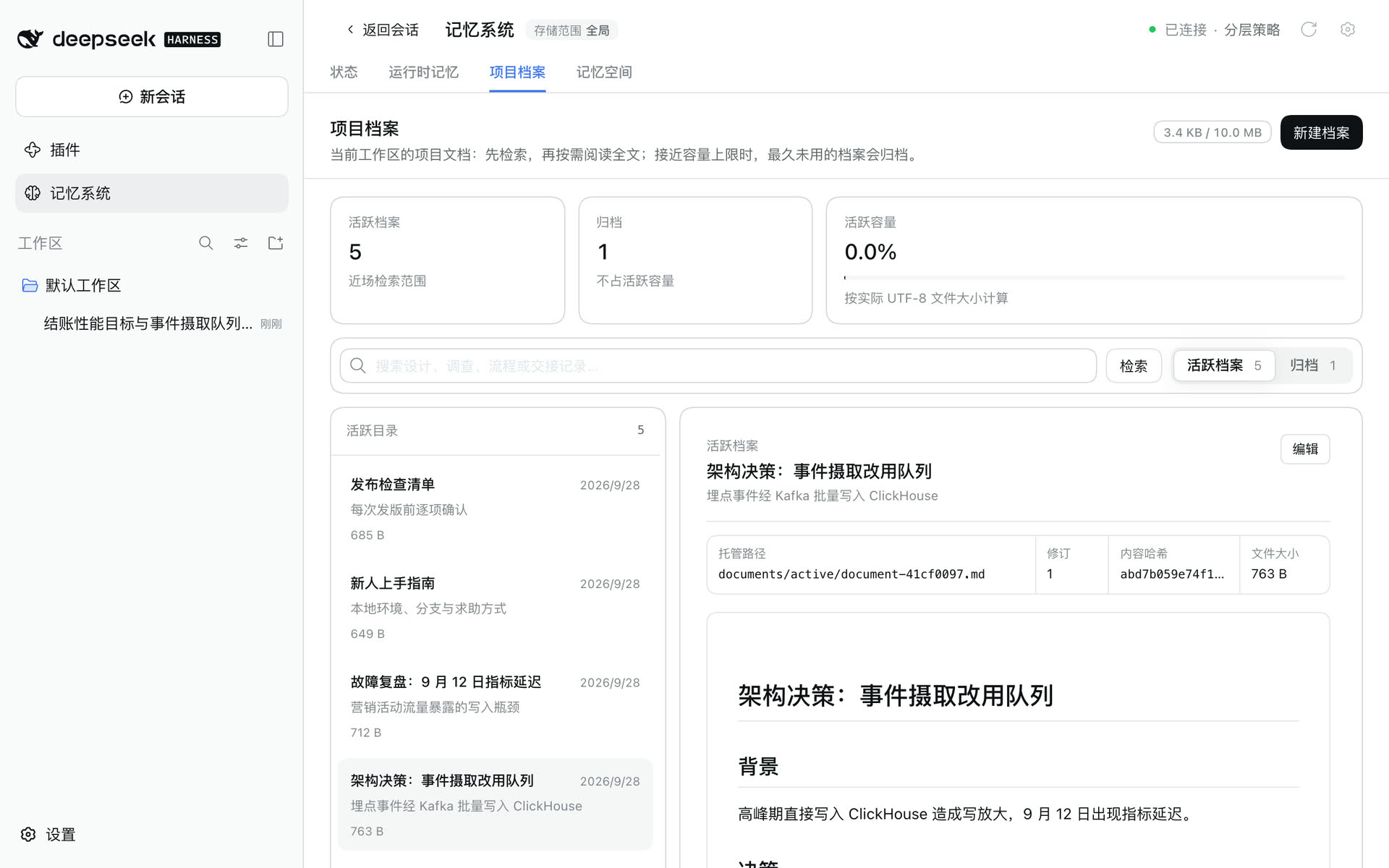Open the 默认工作区 folder
This screenshot has height=868, width=1389.
(152, 286)
